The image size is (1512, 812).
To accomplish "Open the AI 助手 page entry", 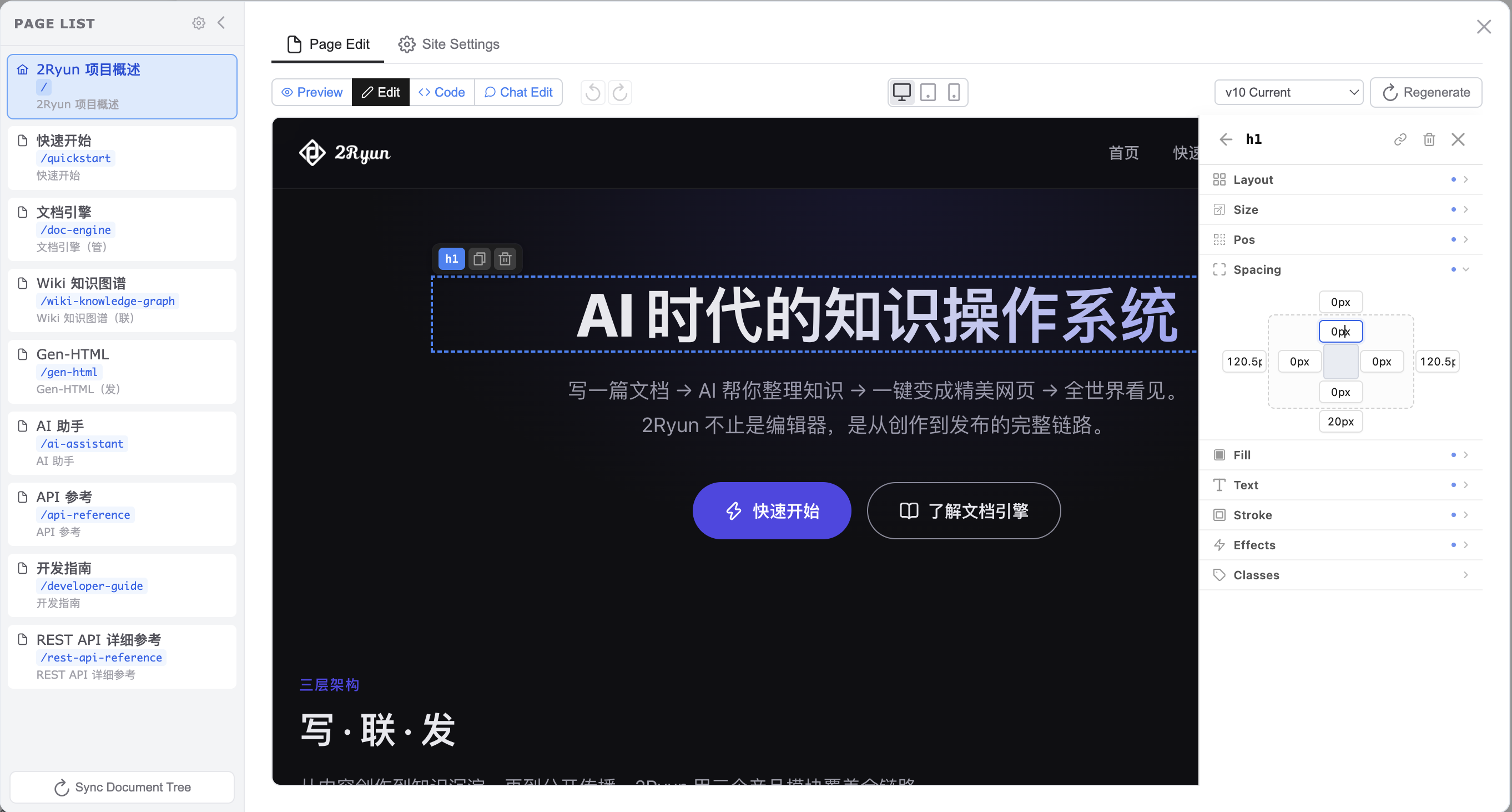I will click(122, 443).
